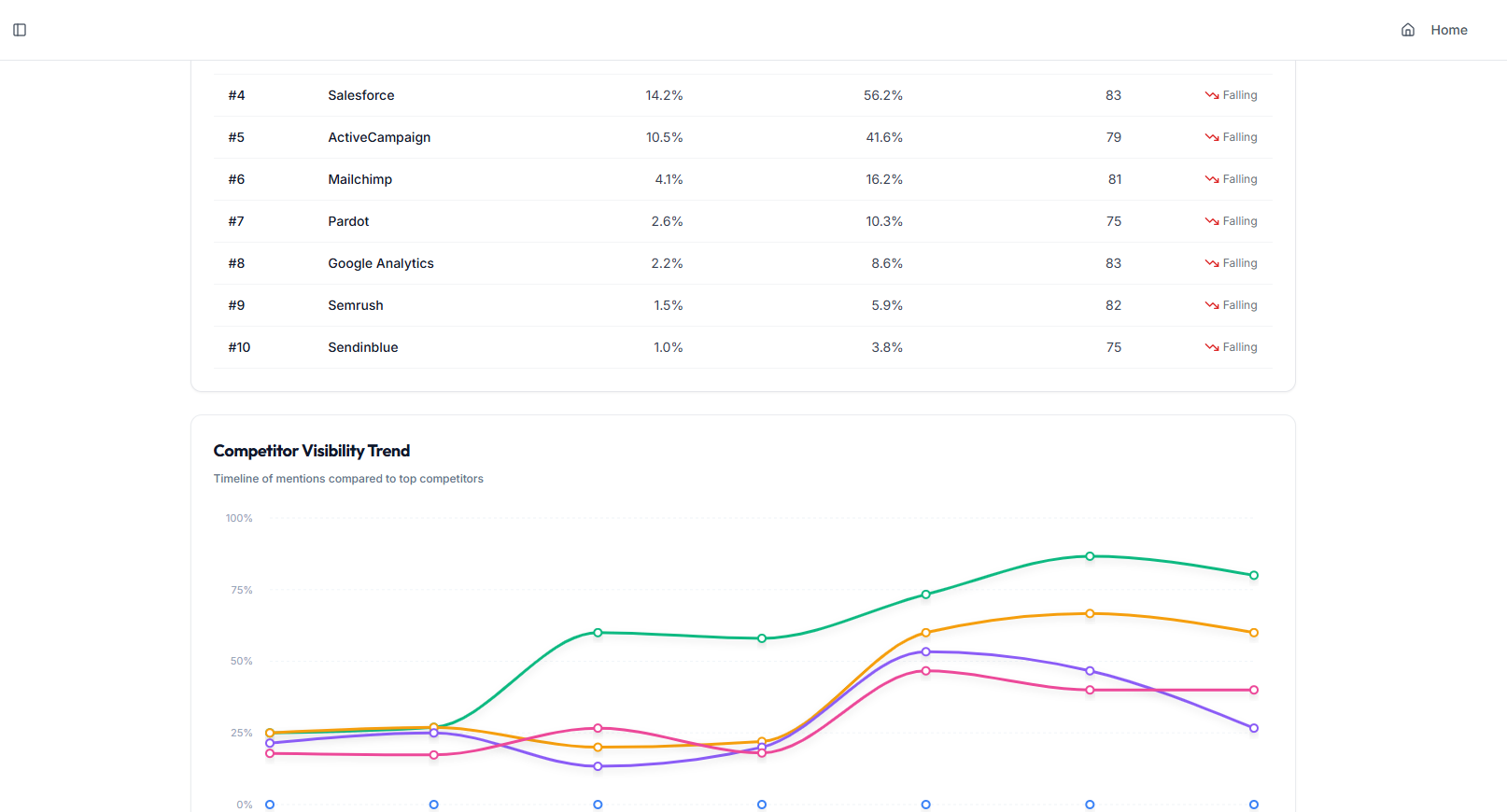Click the #8 rank cell
The image size is (1507, 812).
(236, 263)
